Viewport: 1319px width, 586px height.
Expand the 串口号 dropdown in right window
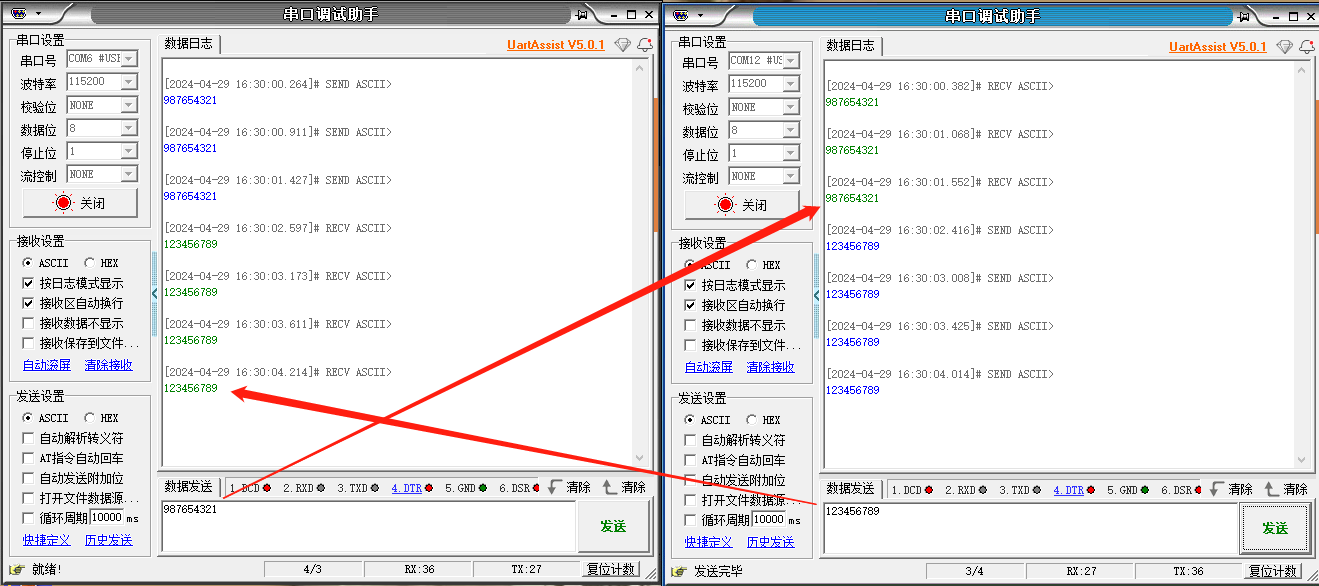(790, 61)
